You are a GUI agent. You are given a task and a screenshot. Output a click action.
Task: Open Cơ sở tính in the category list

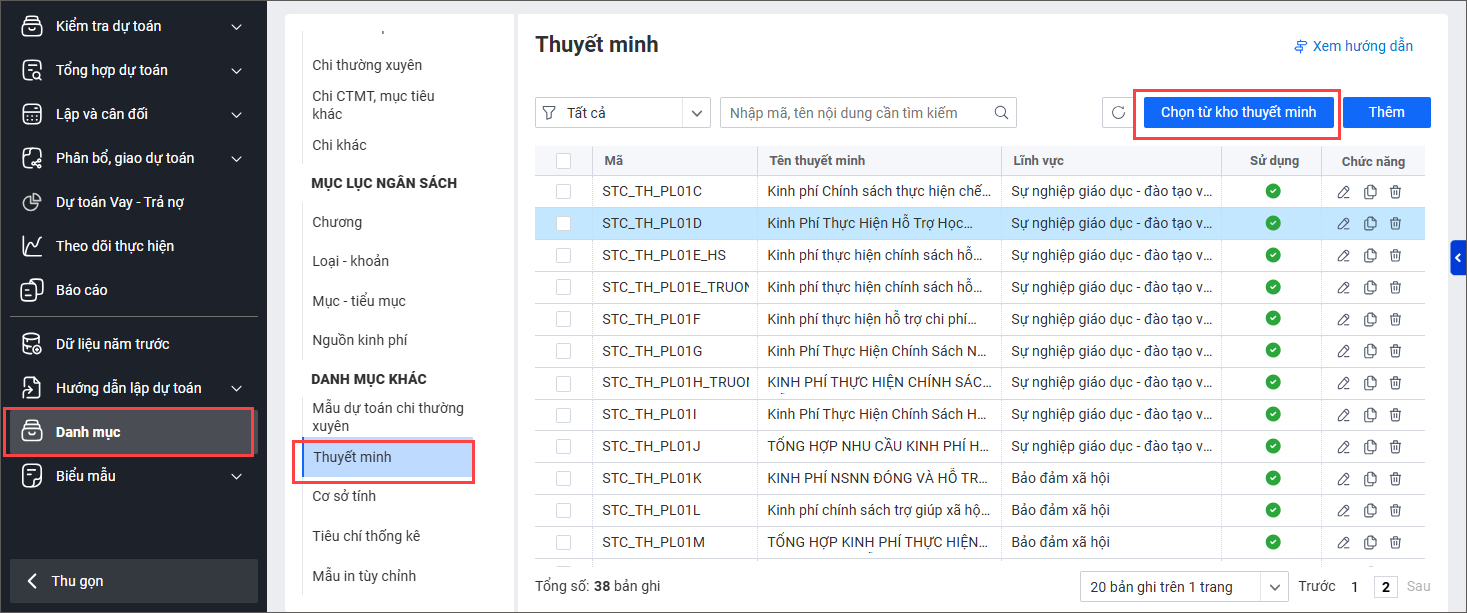click(x=344, y=496)
